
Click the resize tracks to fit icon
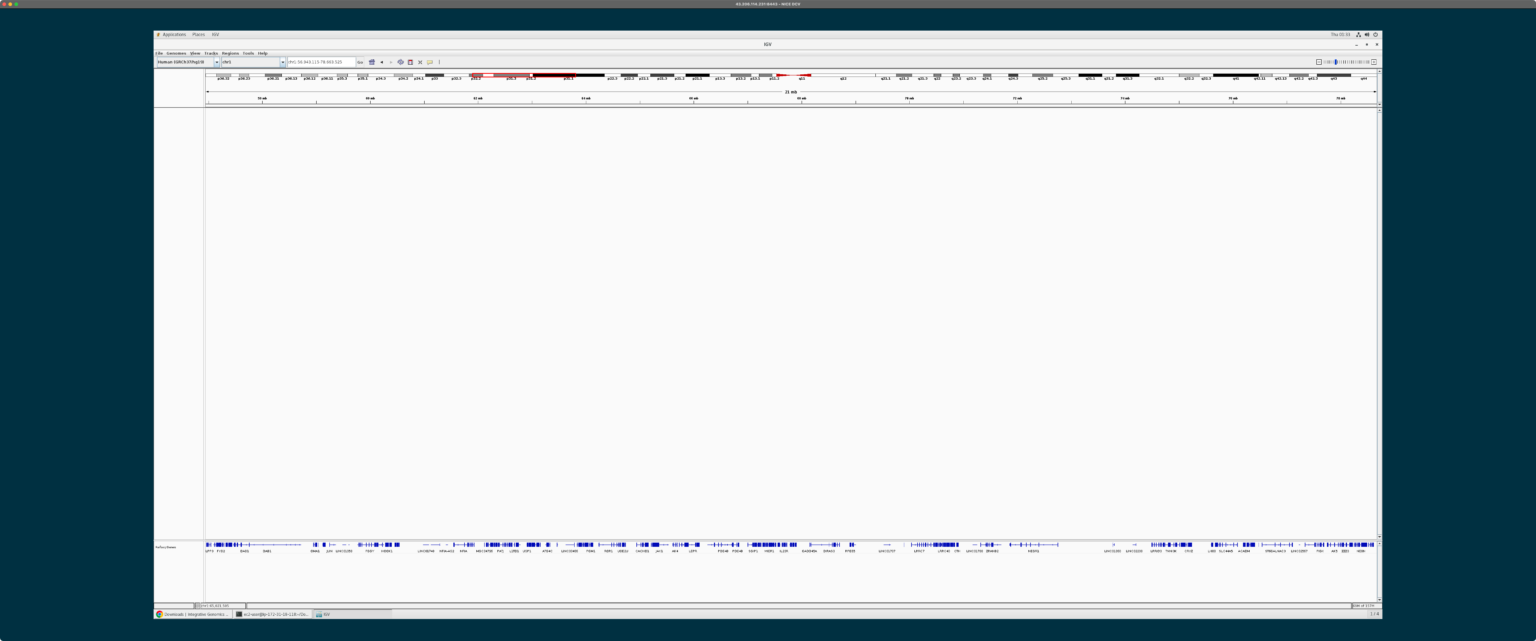click(420, 62)
